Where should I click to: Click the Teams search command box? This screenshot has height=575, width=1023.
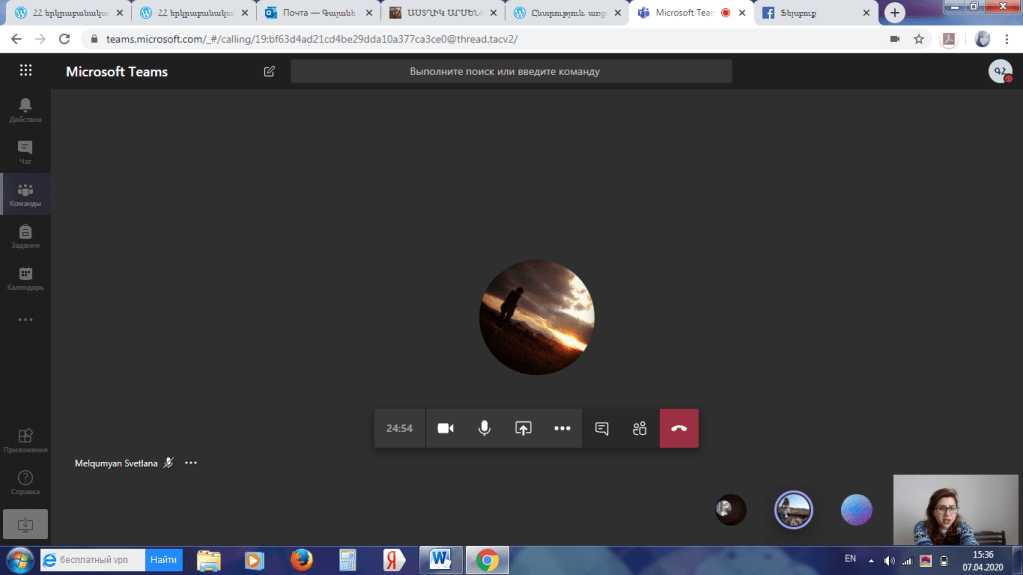click(x=511, y=71)
